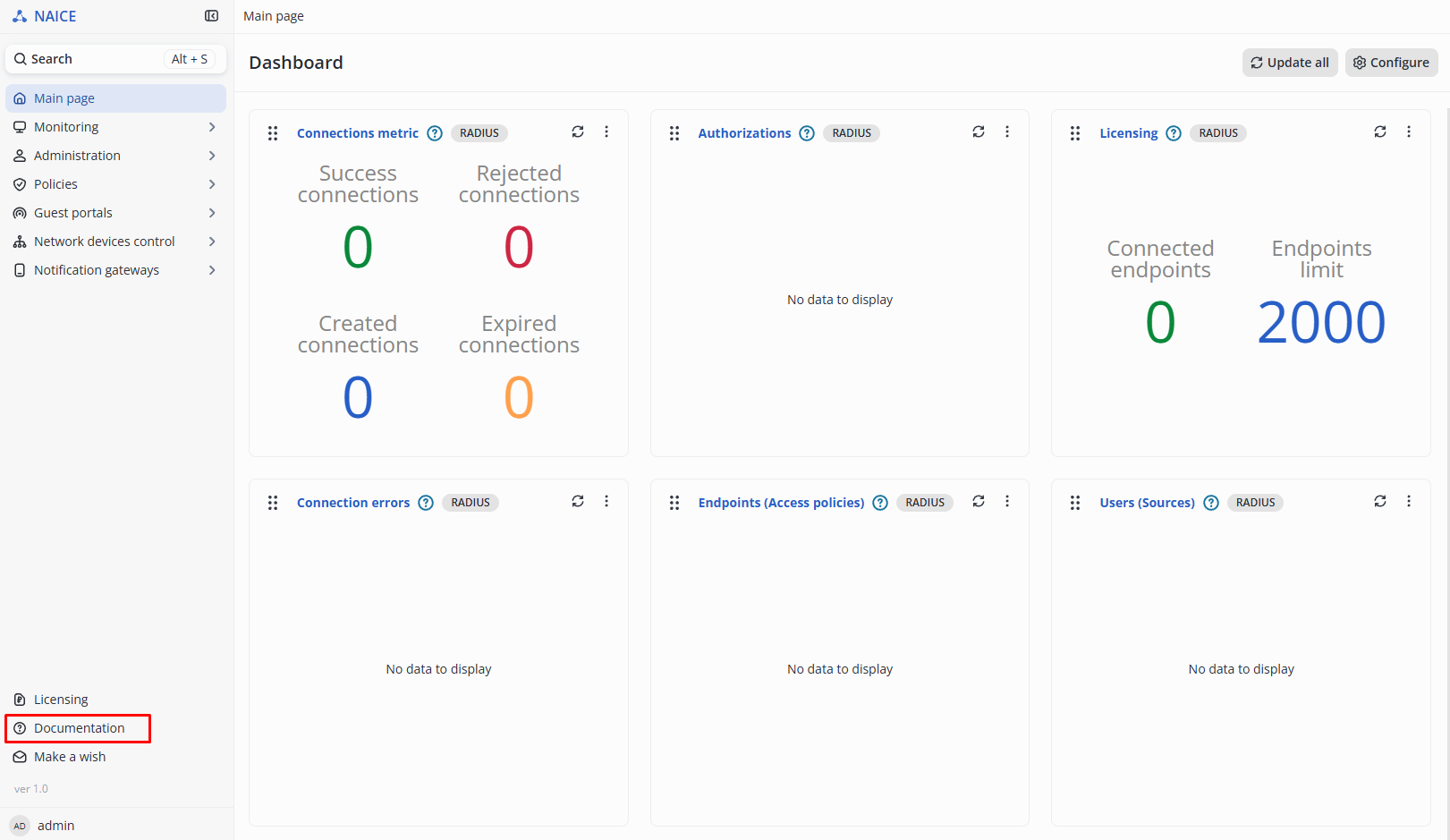Click the NAICE logo

pyautogui.click(x=45, y=16)
